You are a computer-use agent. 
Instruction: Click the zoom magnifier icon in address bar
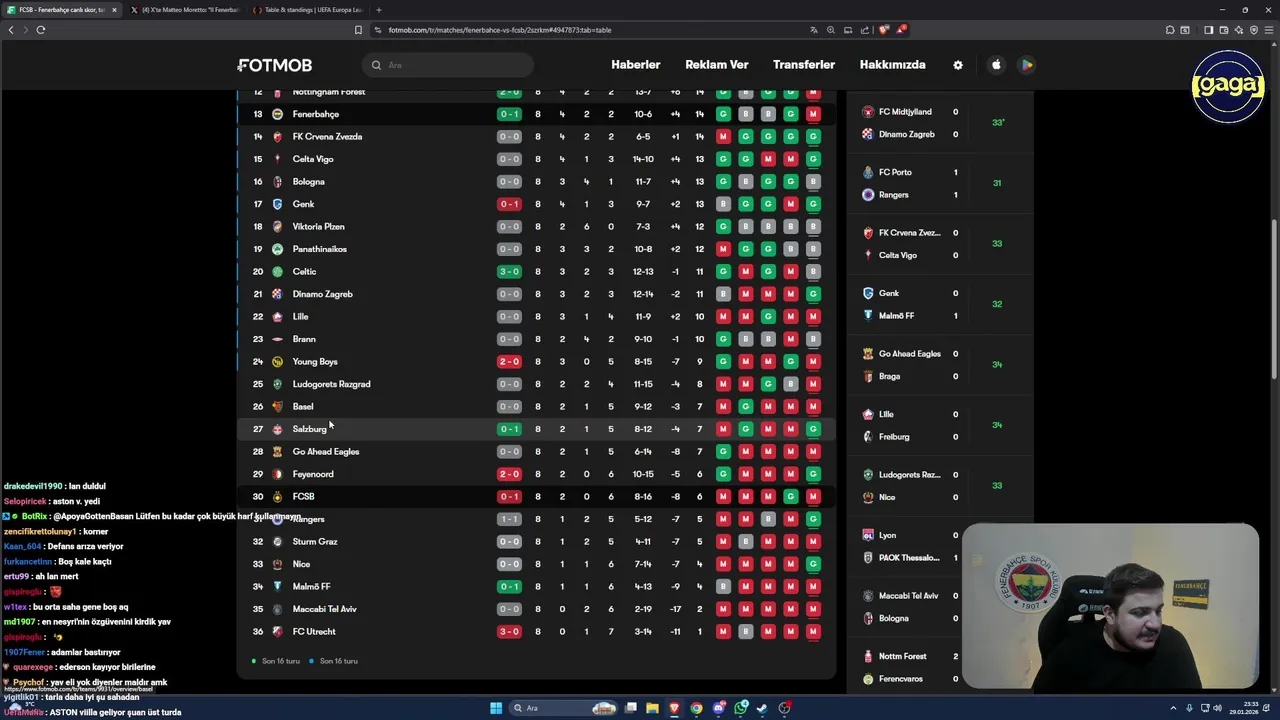click(831, 30)
